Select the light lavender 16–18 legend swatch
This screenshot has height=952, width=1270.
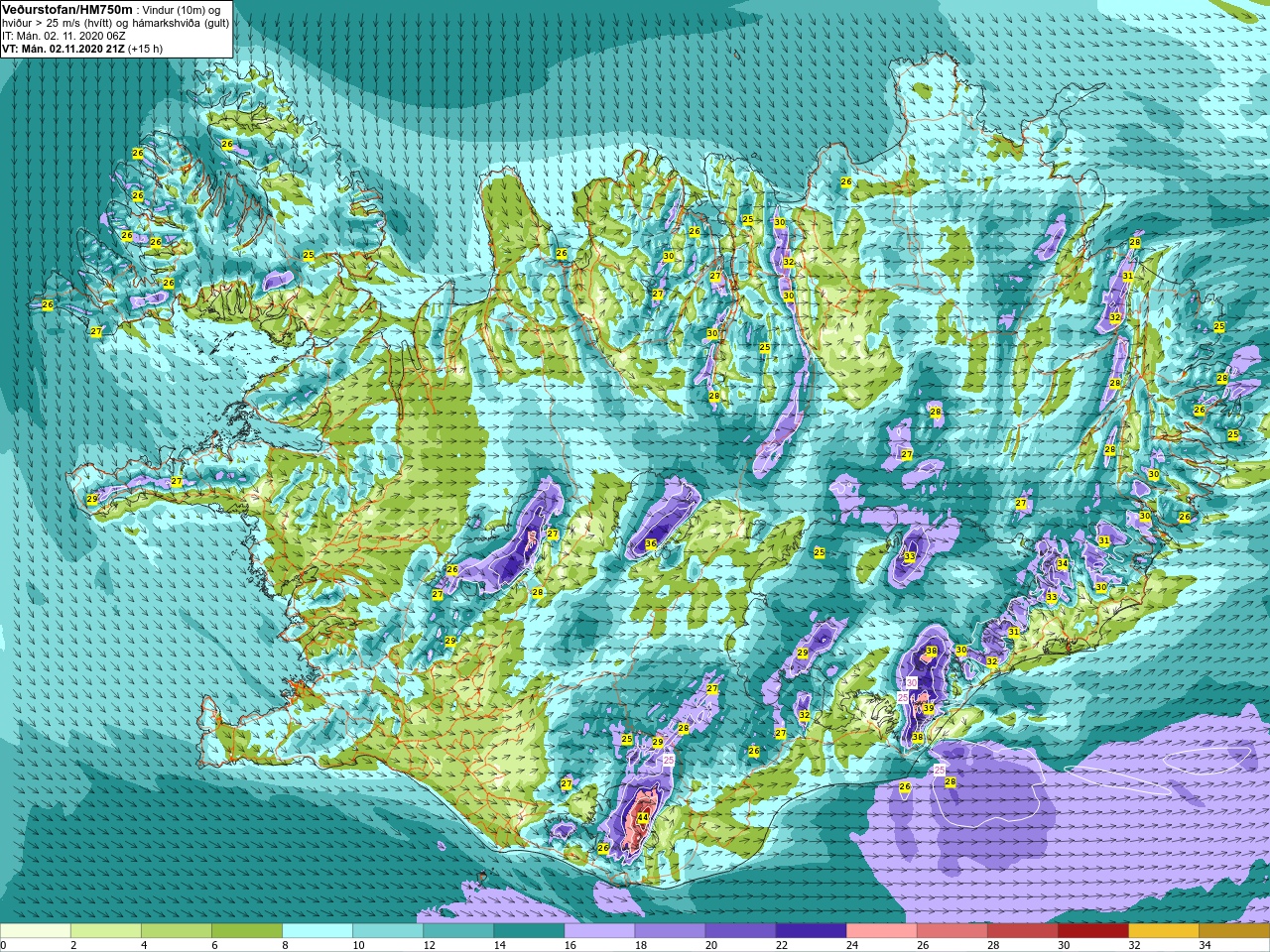coord(599,931)
